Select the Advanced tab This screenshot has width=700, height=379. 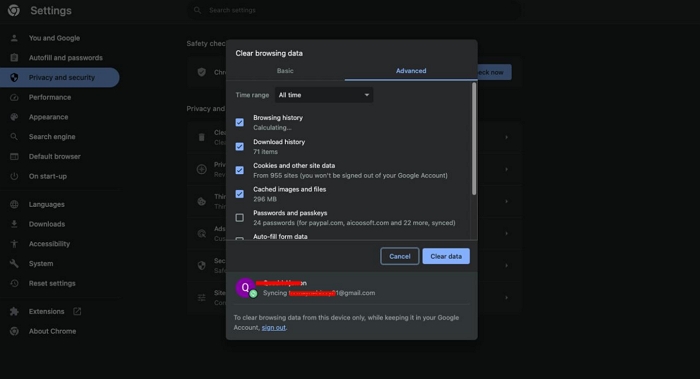tap(411, 71)
